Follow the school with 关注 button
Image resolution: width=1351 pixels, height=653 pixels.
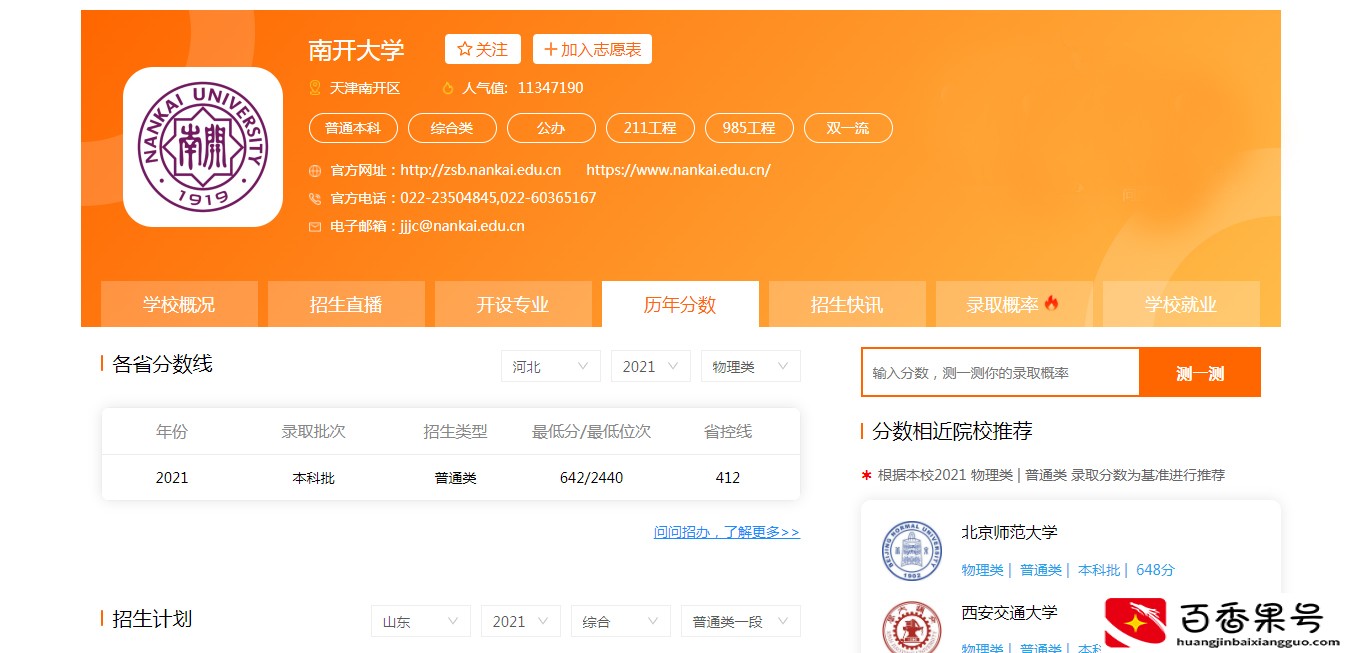[x=482, y=49]
